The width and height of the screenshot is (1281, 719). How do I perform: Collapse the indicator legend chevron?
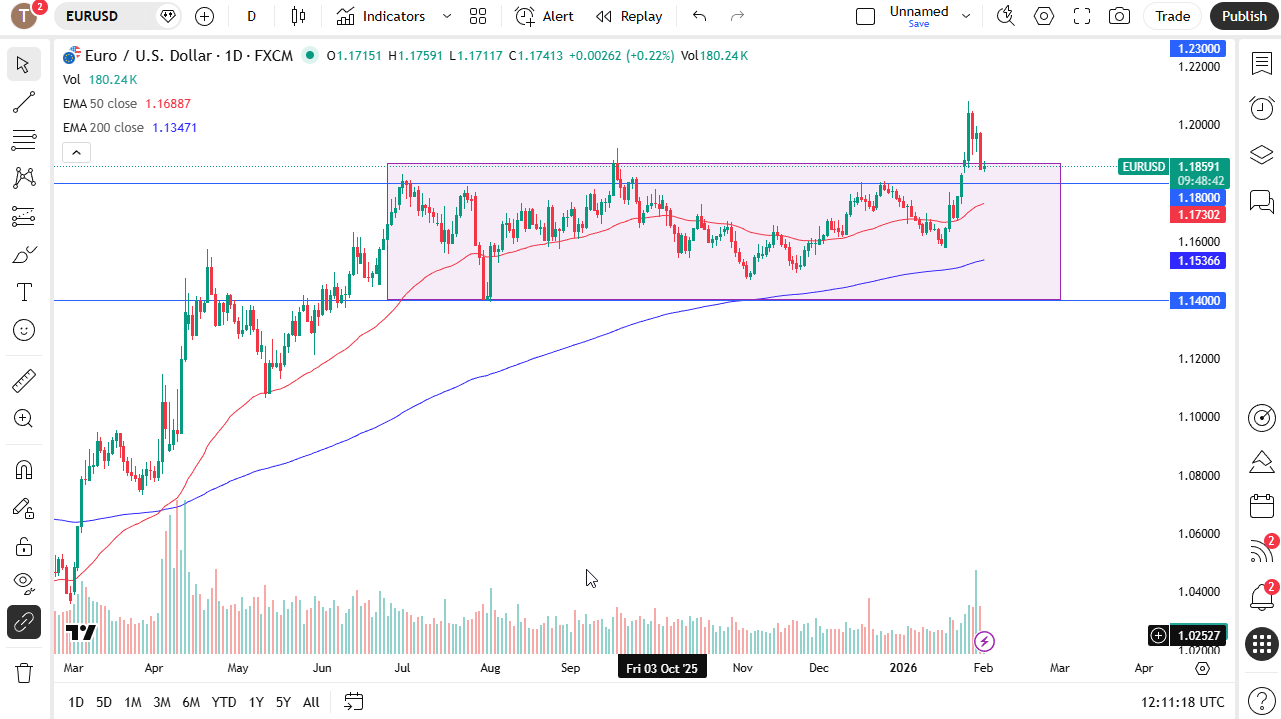tap(77, 153)
